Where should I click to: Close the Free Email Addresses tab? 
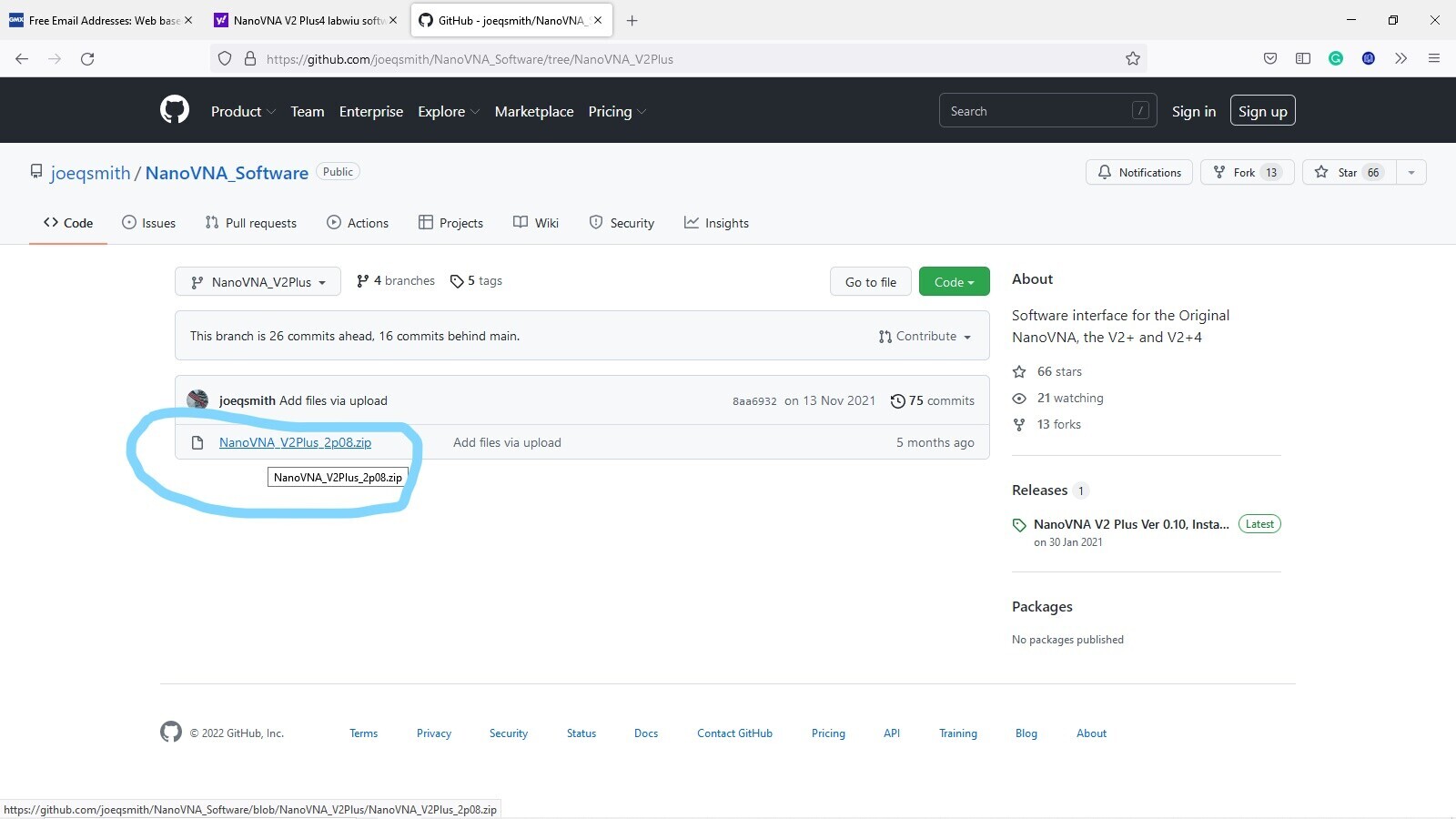click(x=188, y=20)
